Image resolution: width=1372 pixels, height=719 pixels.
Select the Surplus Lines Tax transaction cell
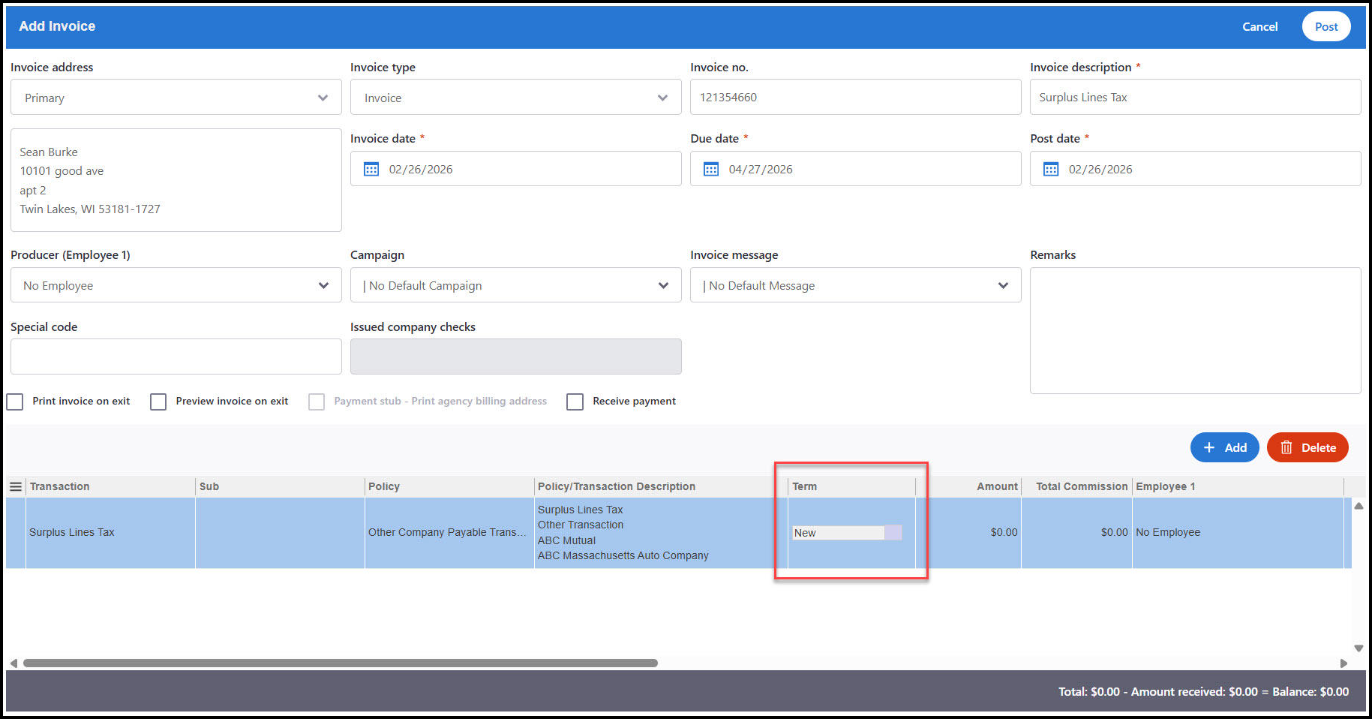(111, 533)
